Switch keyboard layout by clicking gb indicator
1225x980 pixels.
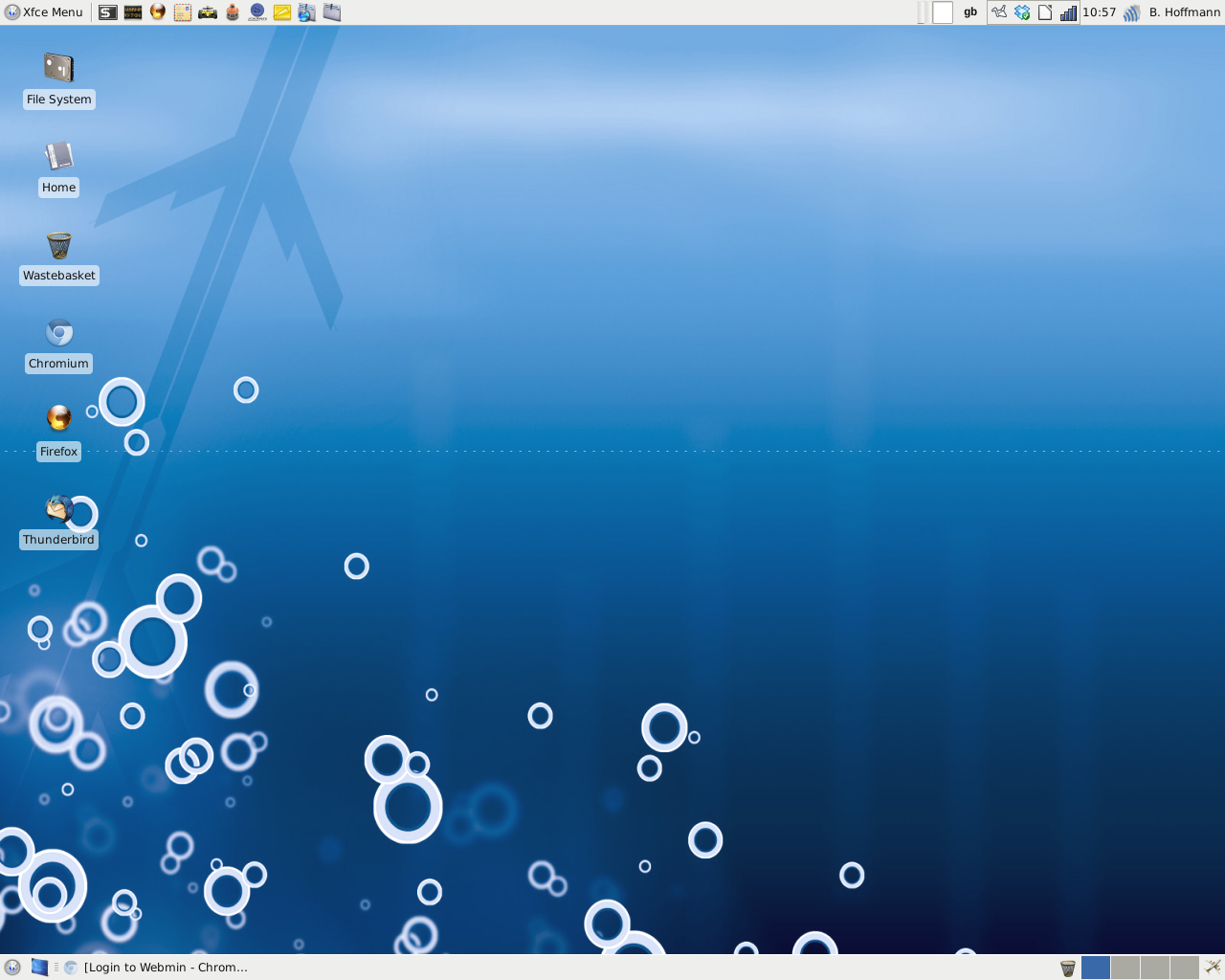[x=970, y=12]
